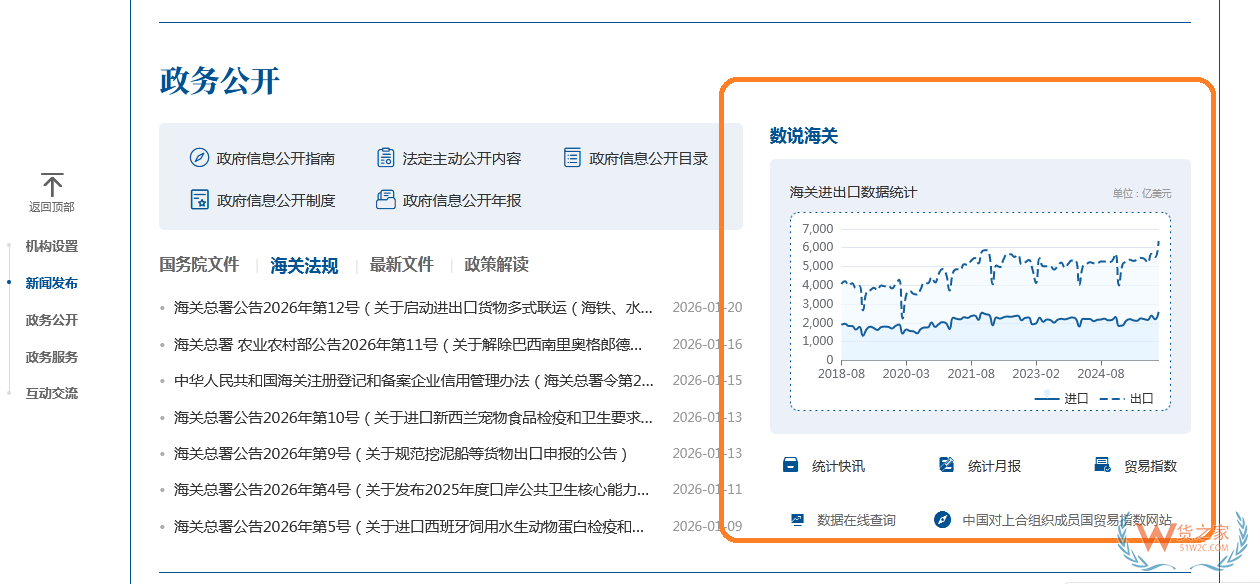The height and width of the screenshot is (584, 1260).
Task: Switch to the 政策解读 tab
Action: [x=497, y=264]
